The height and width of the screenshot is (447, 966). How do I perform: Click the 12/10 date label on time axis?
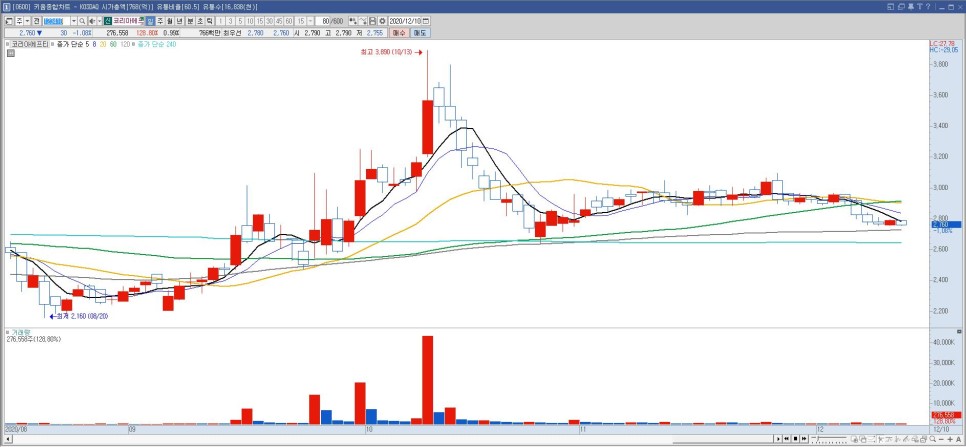(941, 427)
